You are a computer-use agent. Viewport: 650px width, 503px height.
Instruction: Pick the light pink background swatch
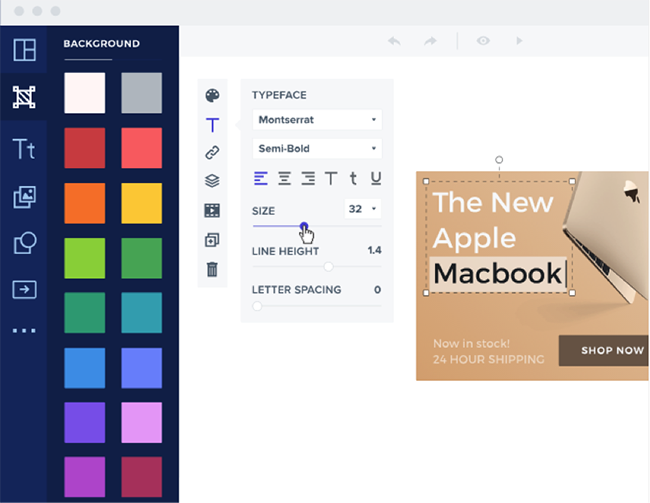[x=141, y=423]
